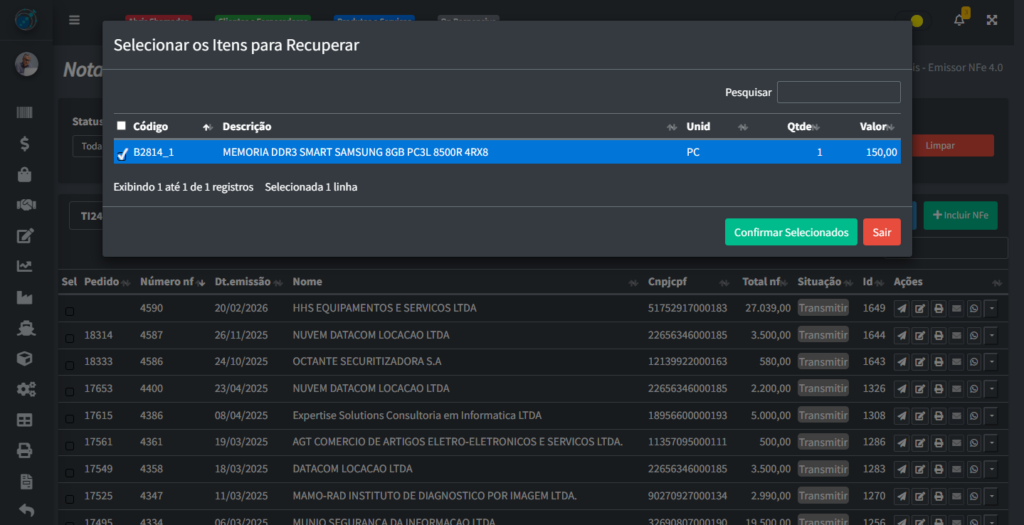Click the factory icon in the sidebar

click(x=25, y=297)
